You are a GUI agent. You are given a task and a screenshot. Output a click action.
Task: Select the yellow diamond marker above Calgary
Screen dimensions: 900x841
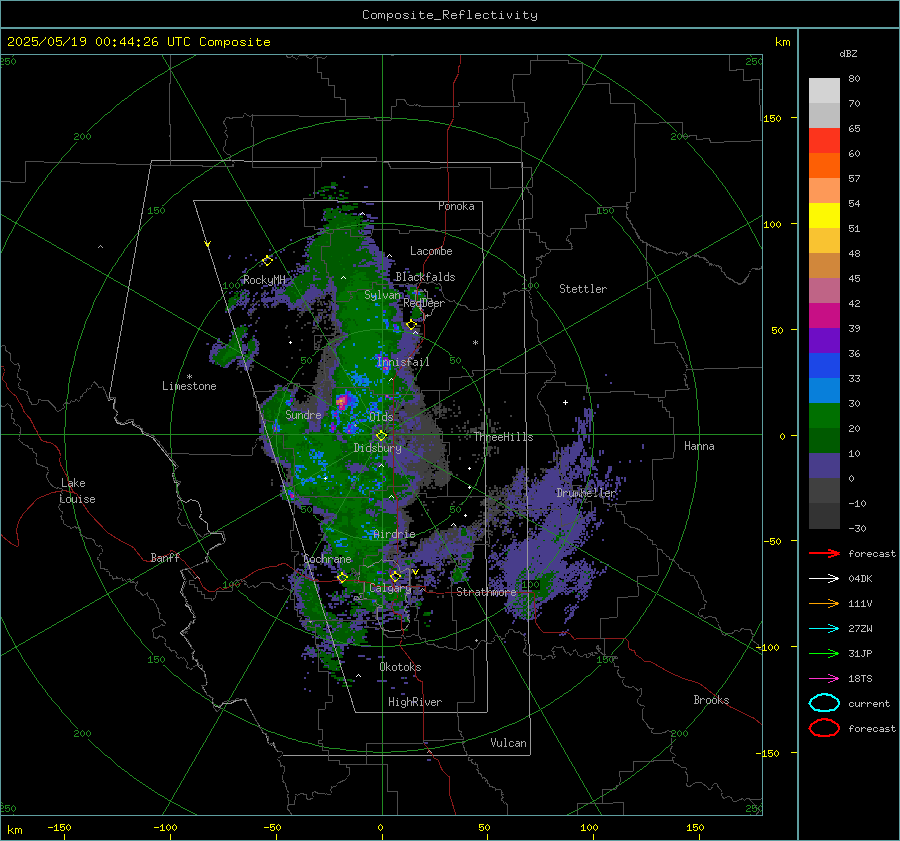click(395, 576)
